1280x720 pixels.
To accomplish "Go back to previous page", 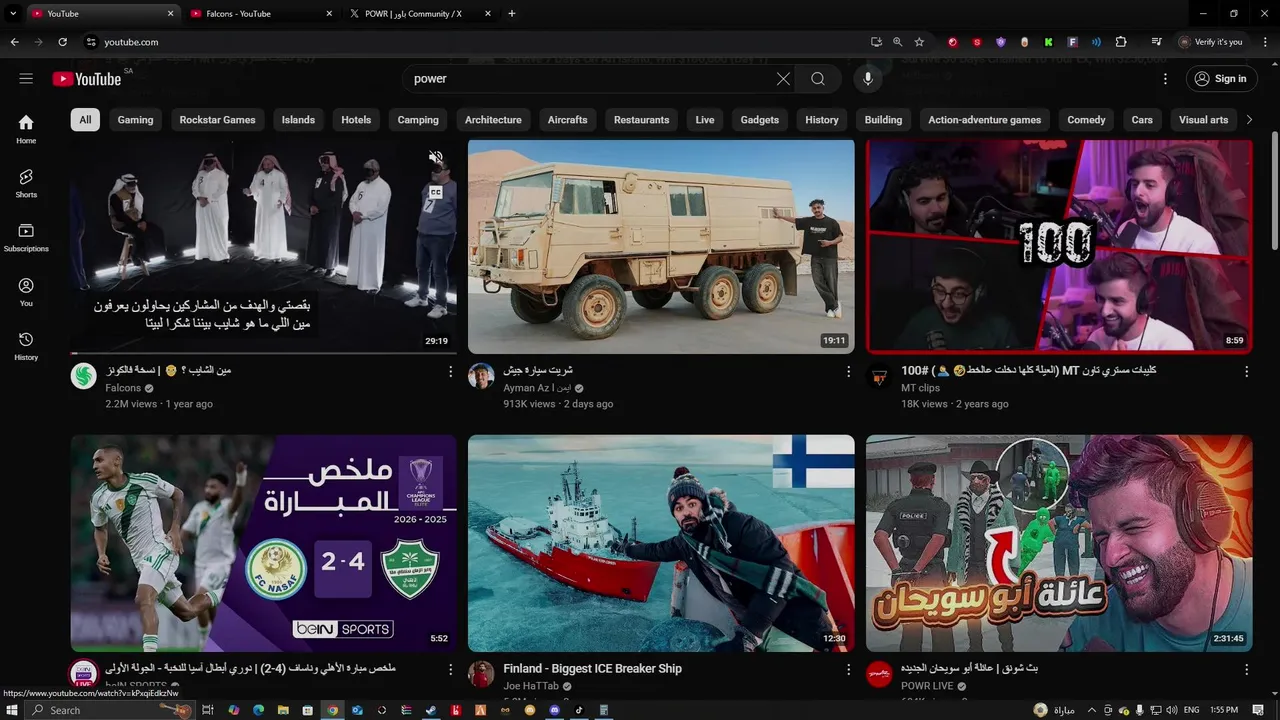I will click(x=14, y=42).
